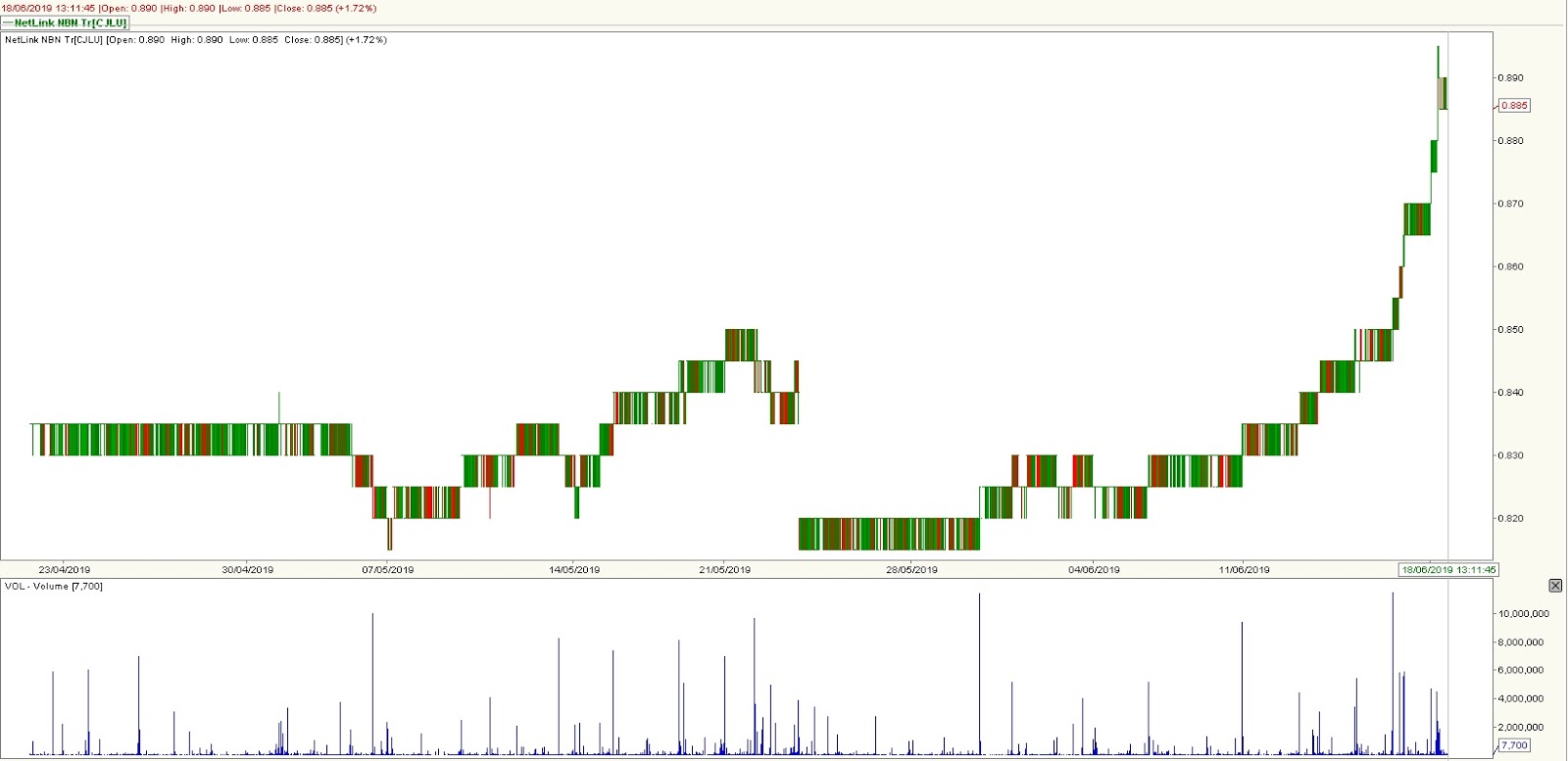This screenshot has width=1568, height=761.
Task: Click the 0.880 price axis label
Action: (x=1510, y=141)
